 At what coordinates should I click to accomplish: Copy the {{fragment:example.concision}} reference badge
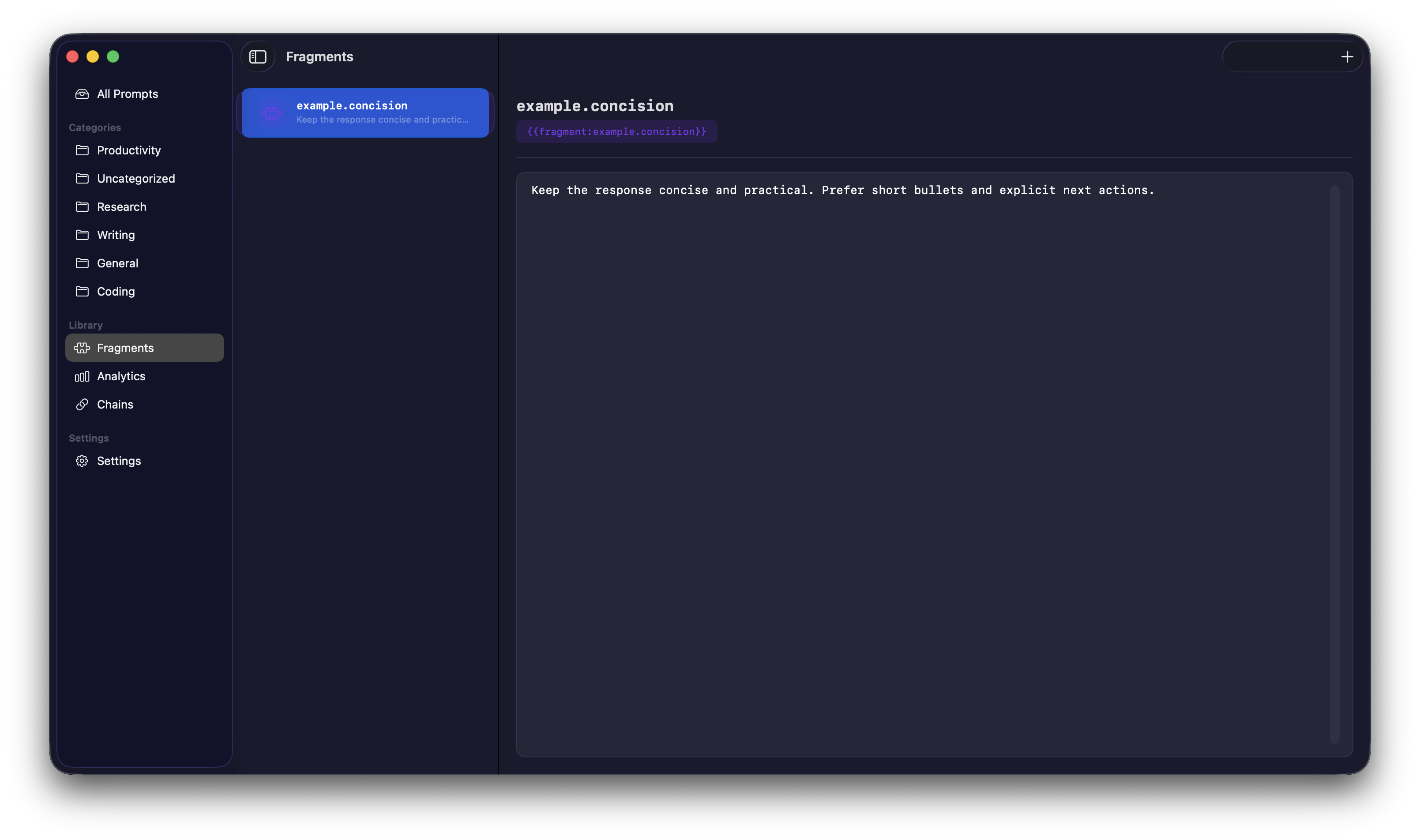(616, 131)
